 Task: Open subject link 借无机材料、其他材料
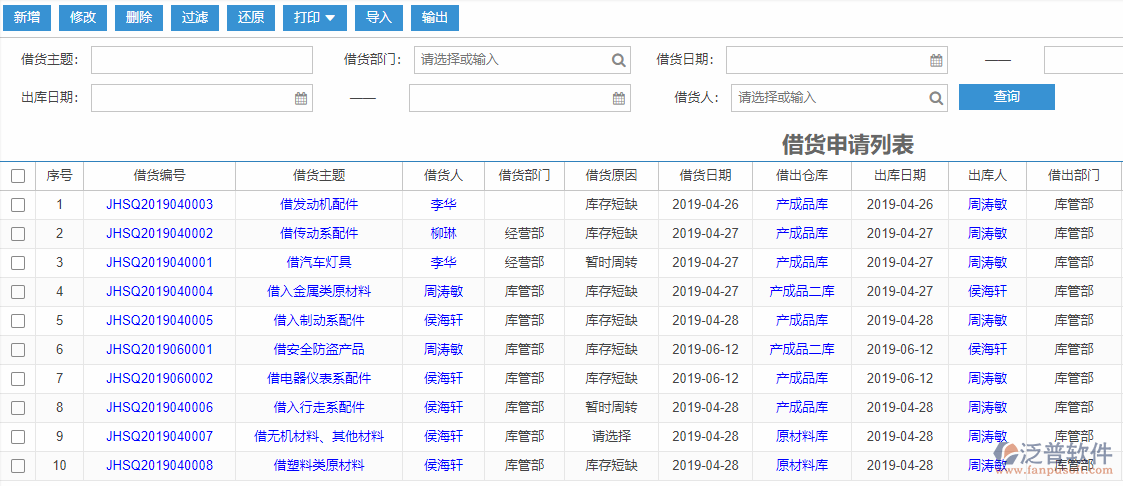(x=319, y=437)
